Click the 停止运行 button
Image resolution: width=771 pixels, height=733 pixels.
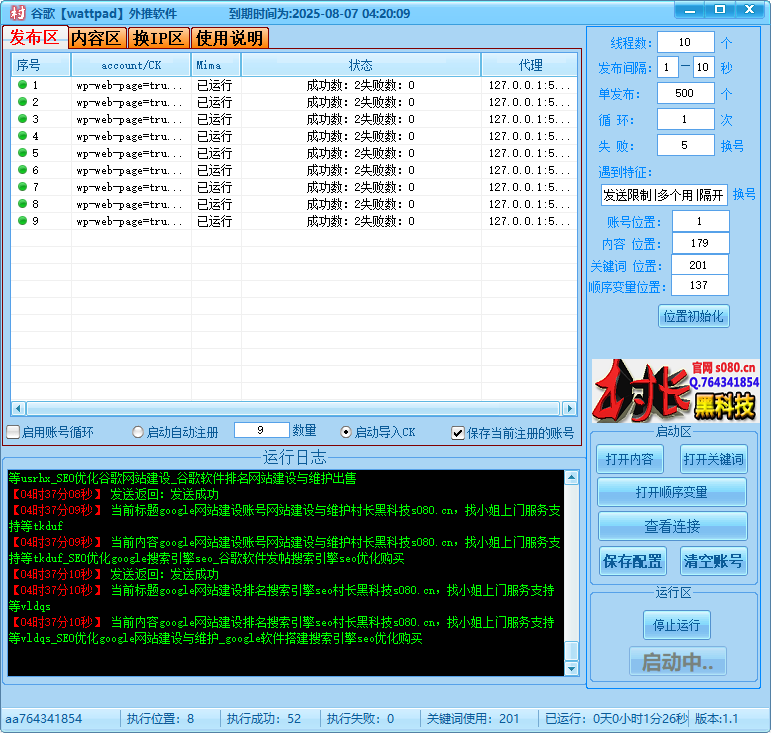(x=677, y=625)
